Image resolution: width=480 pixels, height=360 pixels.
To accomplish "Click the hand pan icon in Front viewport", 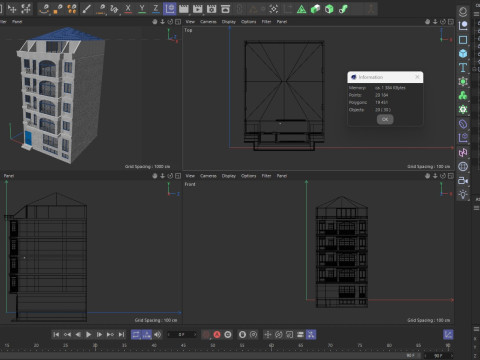I will pos(428,176).
